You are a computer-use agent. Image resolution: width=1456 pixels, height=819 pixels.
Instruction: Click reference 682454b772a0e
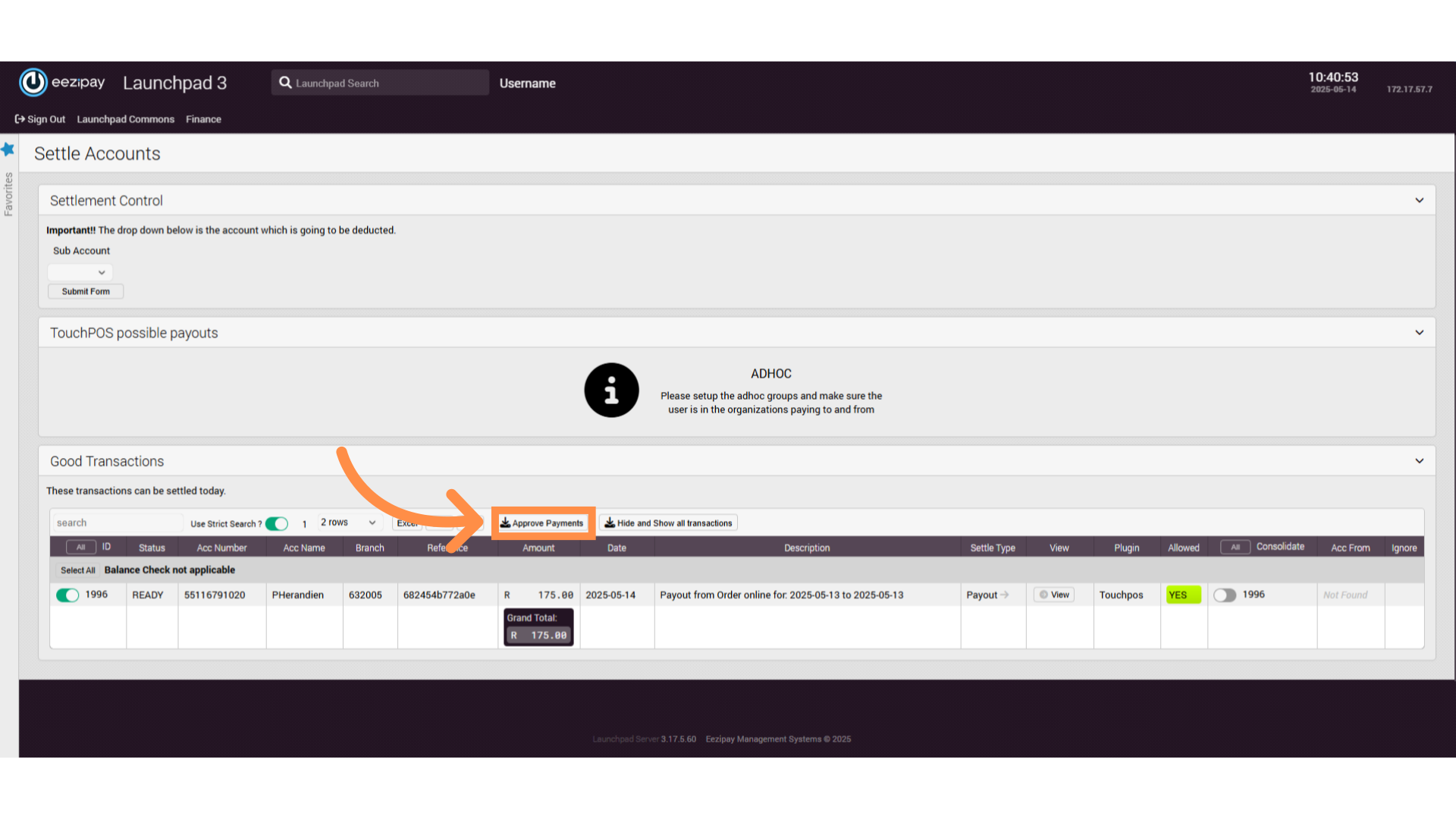pos(439,595)
